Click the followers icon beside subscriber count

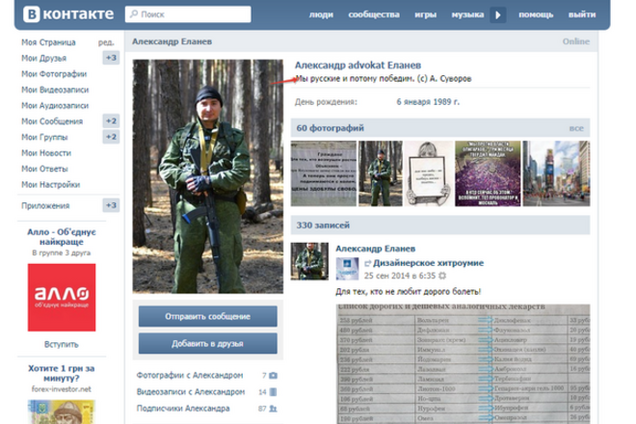click(x=273, y=408)
